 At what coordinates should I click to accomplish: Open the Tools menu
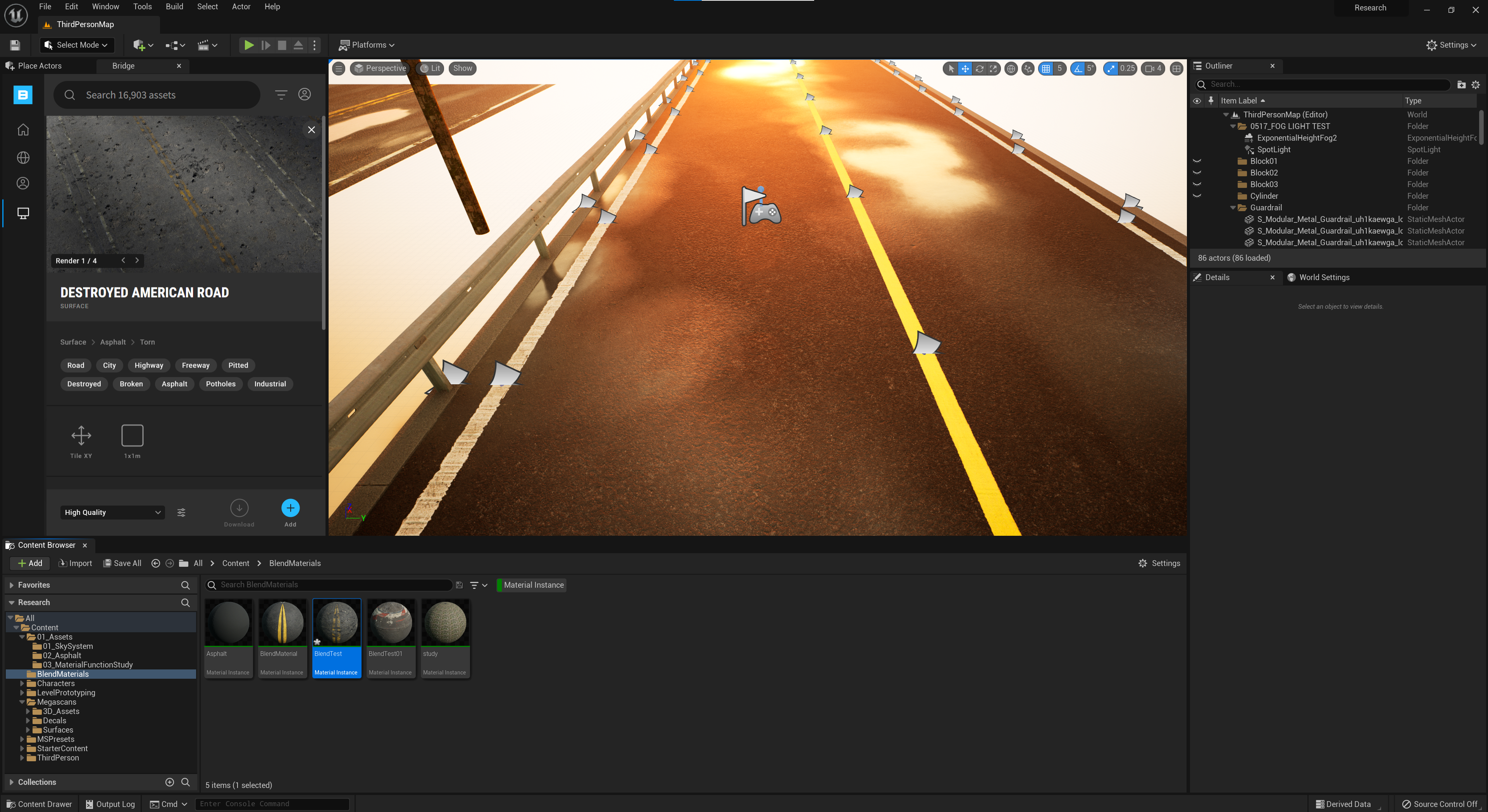point(142,6)
